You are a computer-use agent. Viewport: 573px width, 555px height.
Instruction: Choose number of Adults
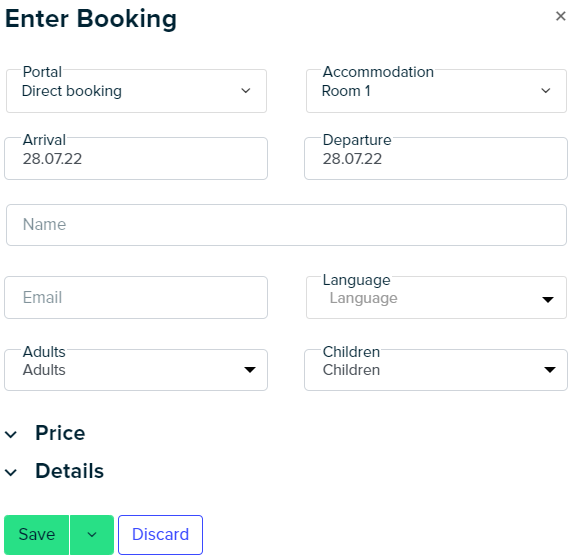(136, 370)
